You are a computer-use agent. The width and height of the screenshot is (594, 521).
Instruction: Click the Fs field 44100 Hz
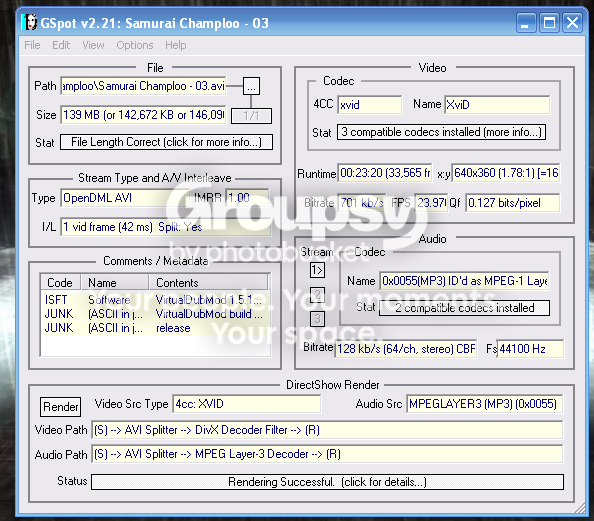pos(530,349)
